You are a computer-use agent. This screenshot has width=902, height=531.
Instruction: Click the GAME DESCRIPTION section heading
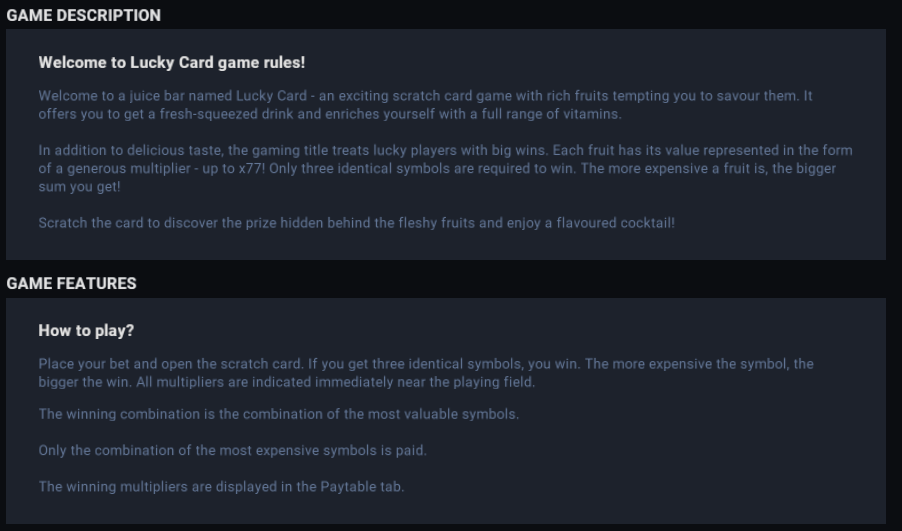83,15
